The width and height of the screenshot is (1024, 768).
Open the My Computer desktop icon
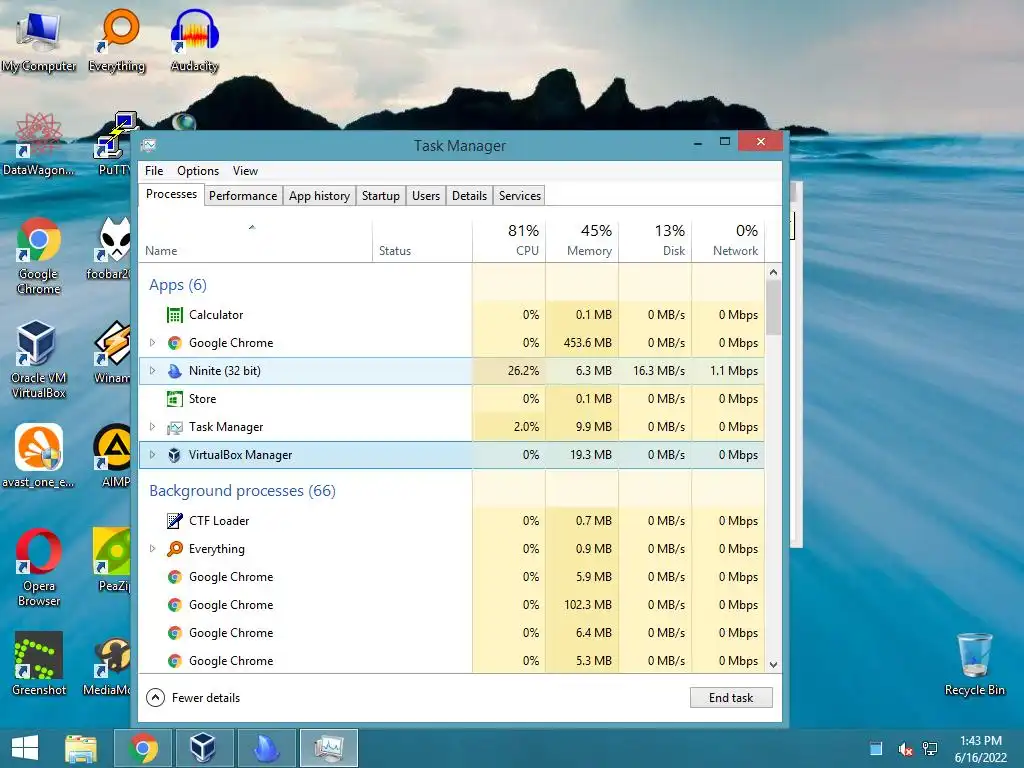39,40
